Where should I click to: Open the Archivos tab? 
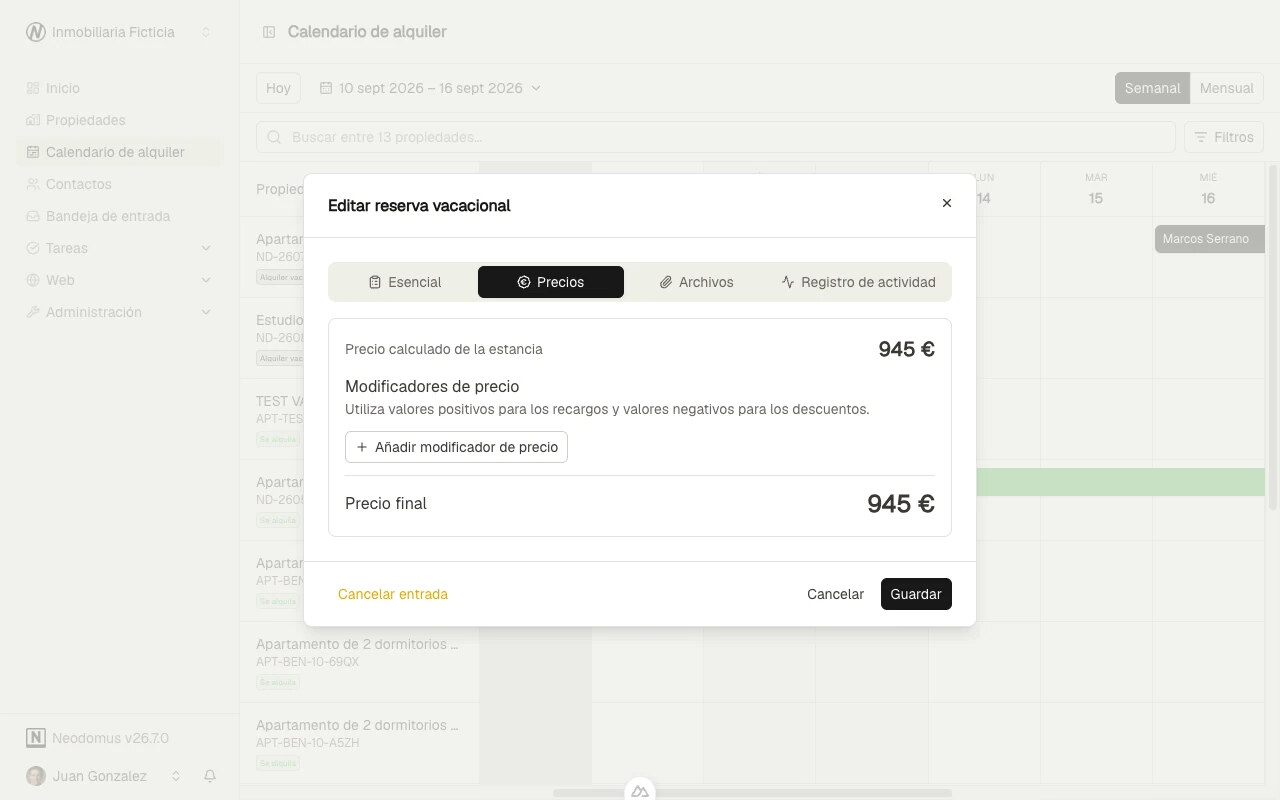696,282
